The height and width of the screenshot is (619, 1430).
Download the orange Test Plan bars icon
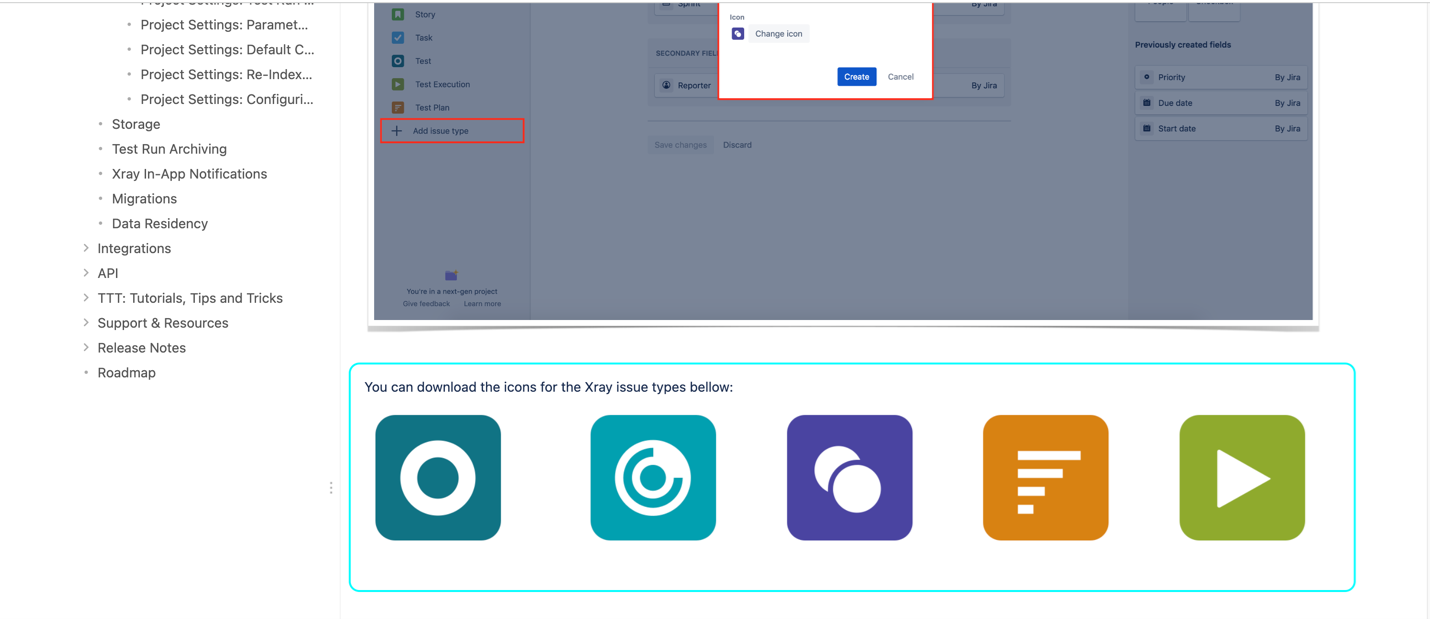tap(1046, 478)
